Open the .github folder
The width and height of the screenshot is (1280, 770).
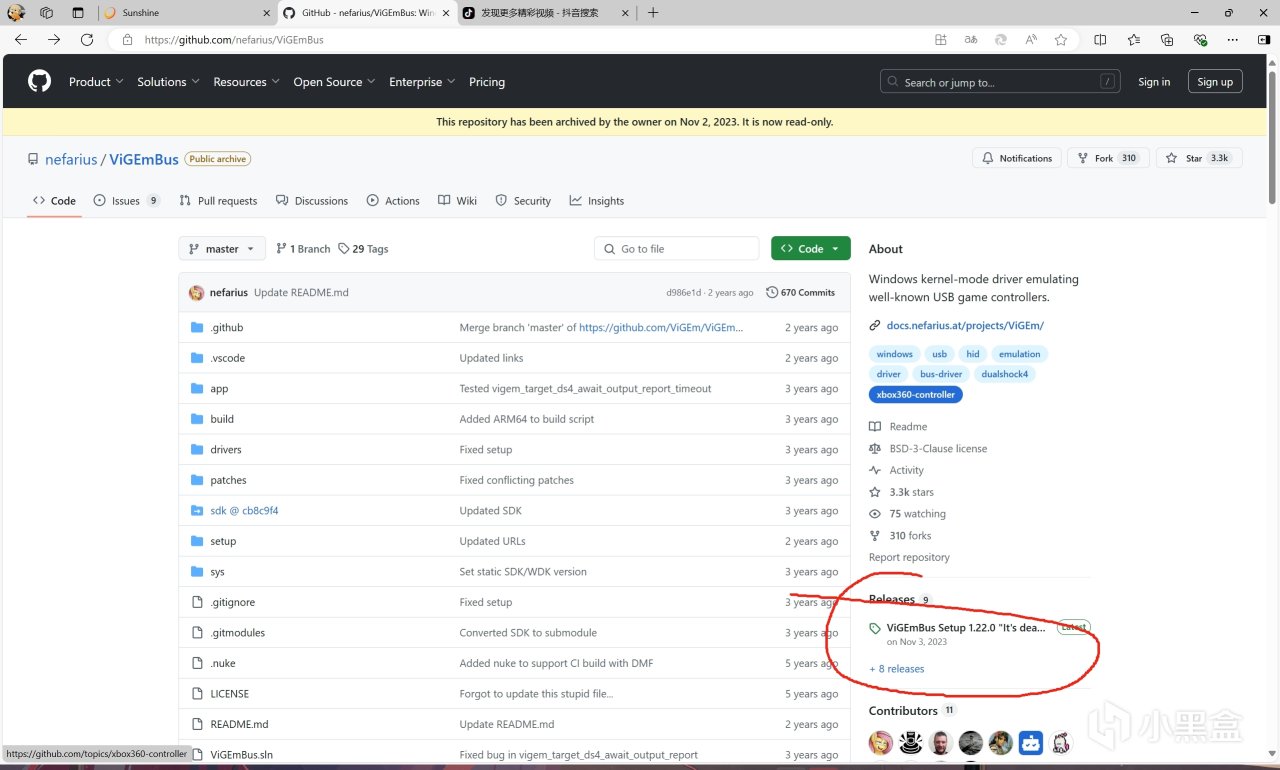[x=227, y=328]
